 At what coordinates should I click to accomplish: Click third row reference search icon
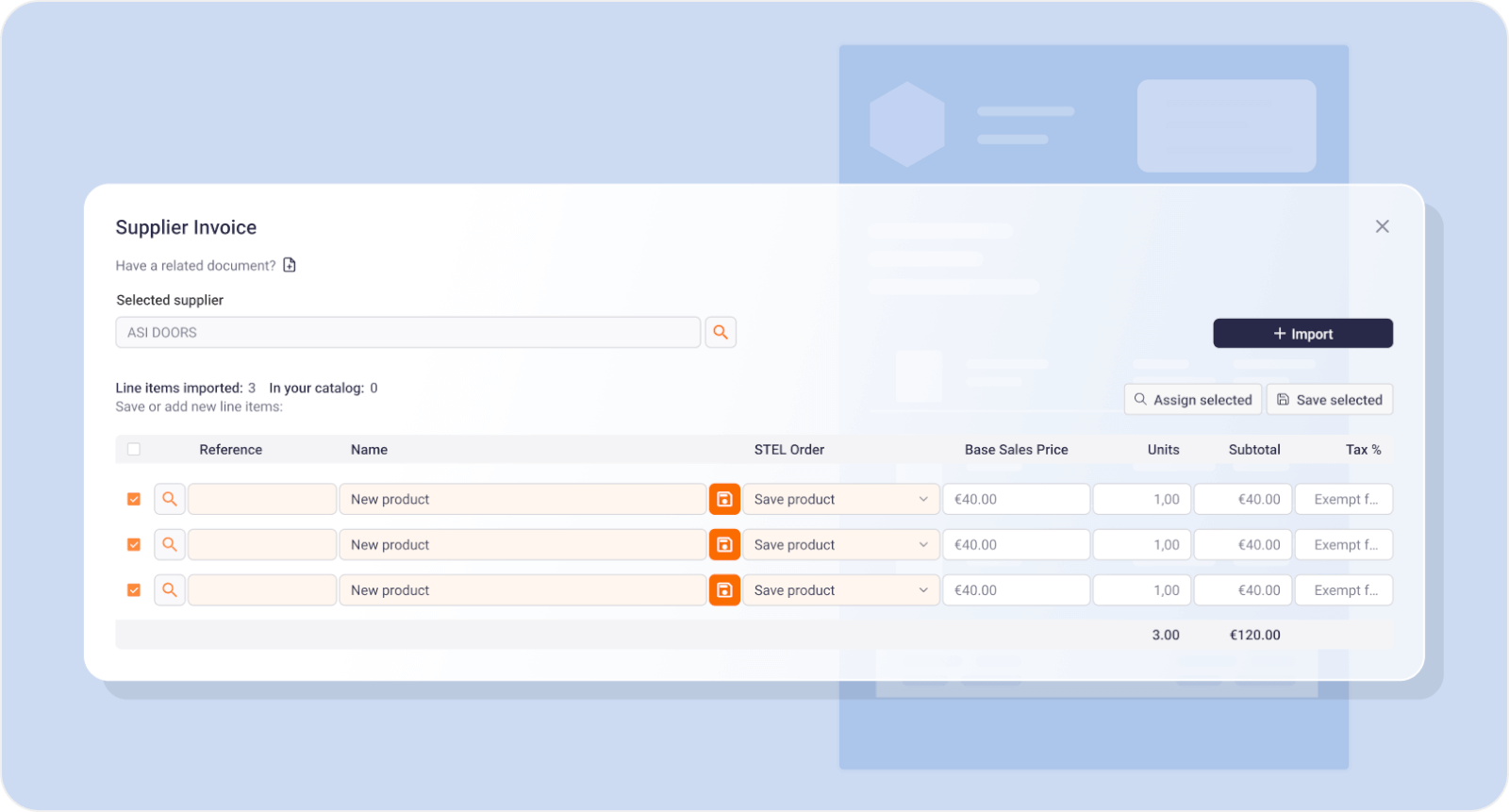click(x=170, y=589)
